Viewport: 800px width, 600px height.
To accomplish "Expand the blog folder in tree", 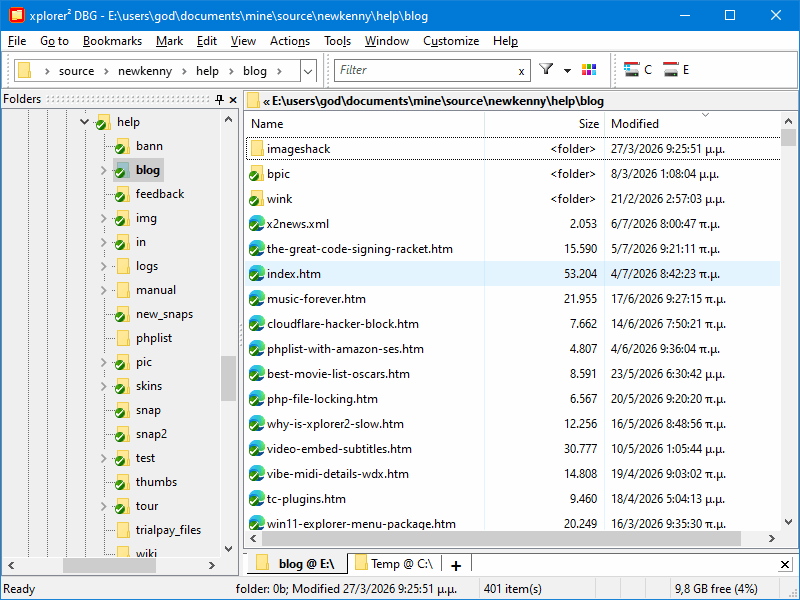I will 103,170.
